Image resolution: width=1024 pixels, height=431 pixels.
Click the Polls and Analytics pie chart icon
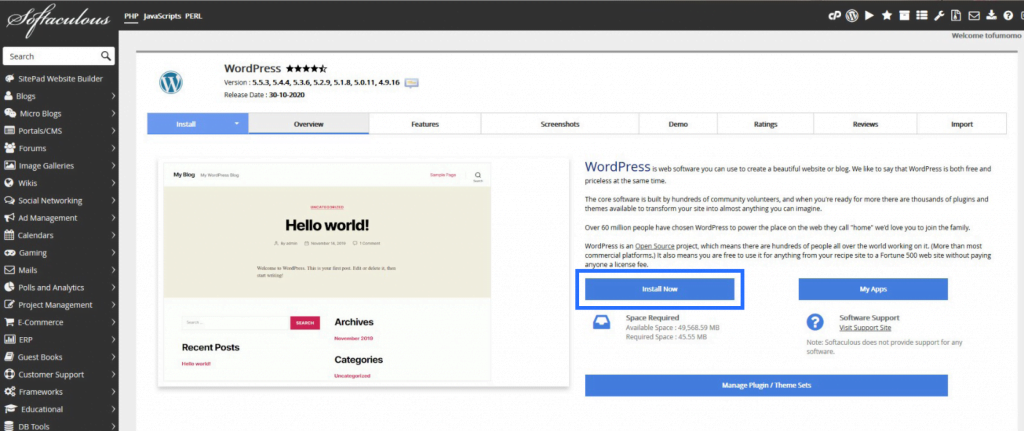[x=10, y=287]
